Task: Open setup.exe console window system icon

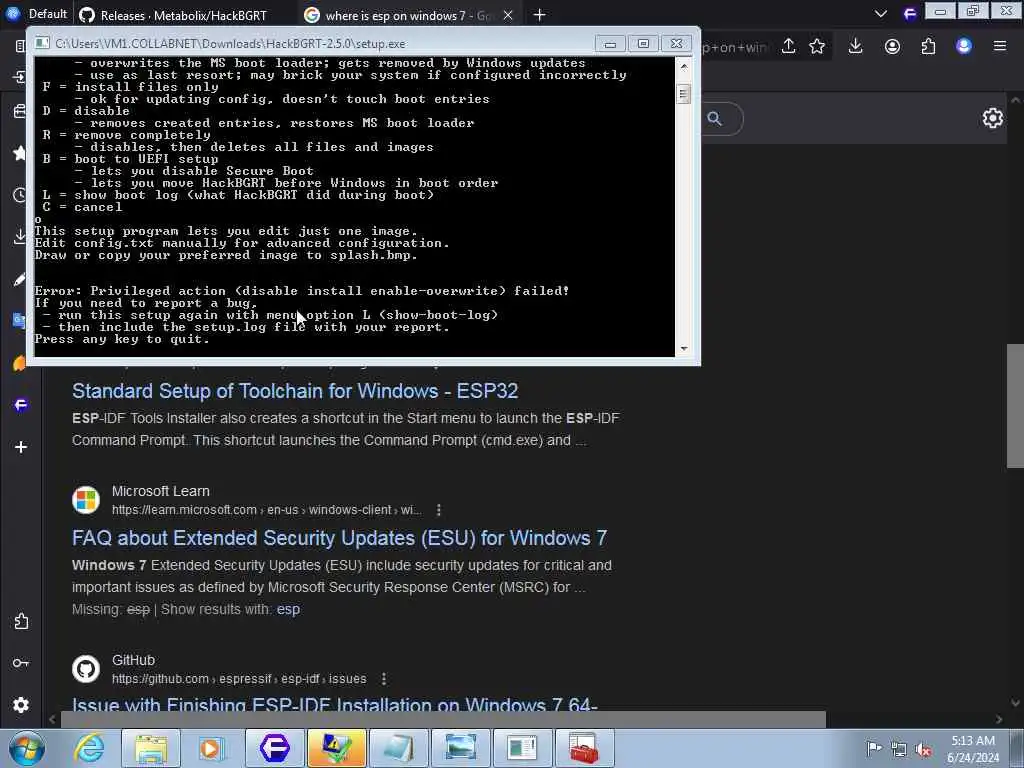Action: click(x=42, y=43)
